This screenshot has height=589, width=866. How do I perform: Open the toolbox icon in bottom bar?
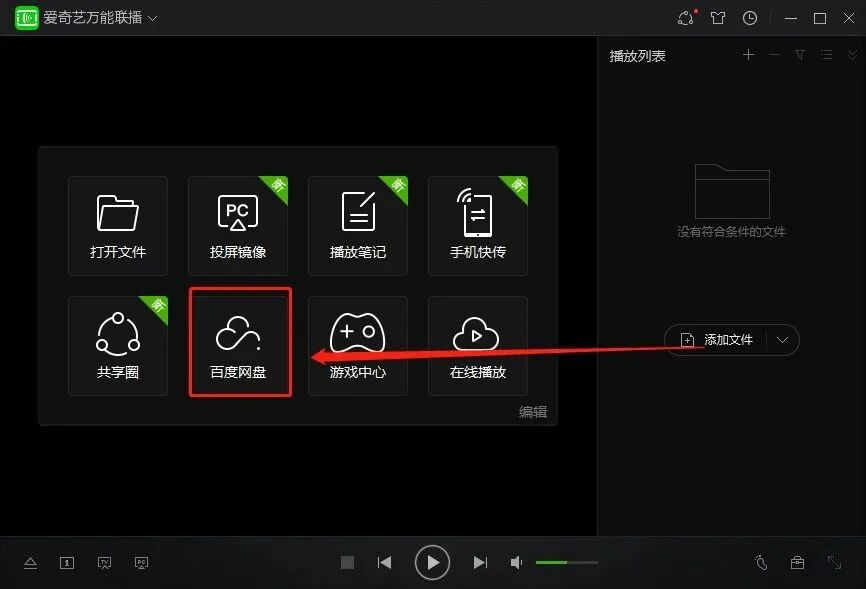pyautogui.click(x=798, y=562)
